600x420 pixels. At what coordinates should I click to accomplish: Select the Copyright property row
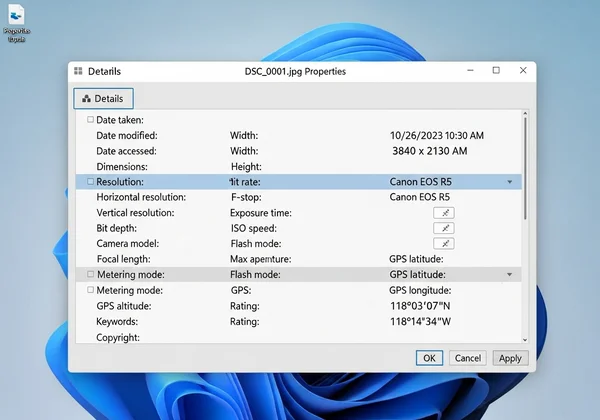point(120,338)
